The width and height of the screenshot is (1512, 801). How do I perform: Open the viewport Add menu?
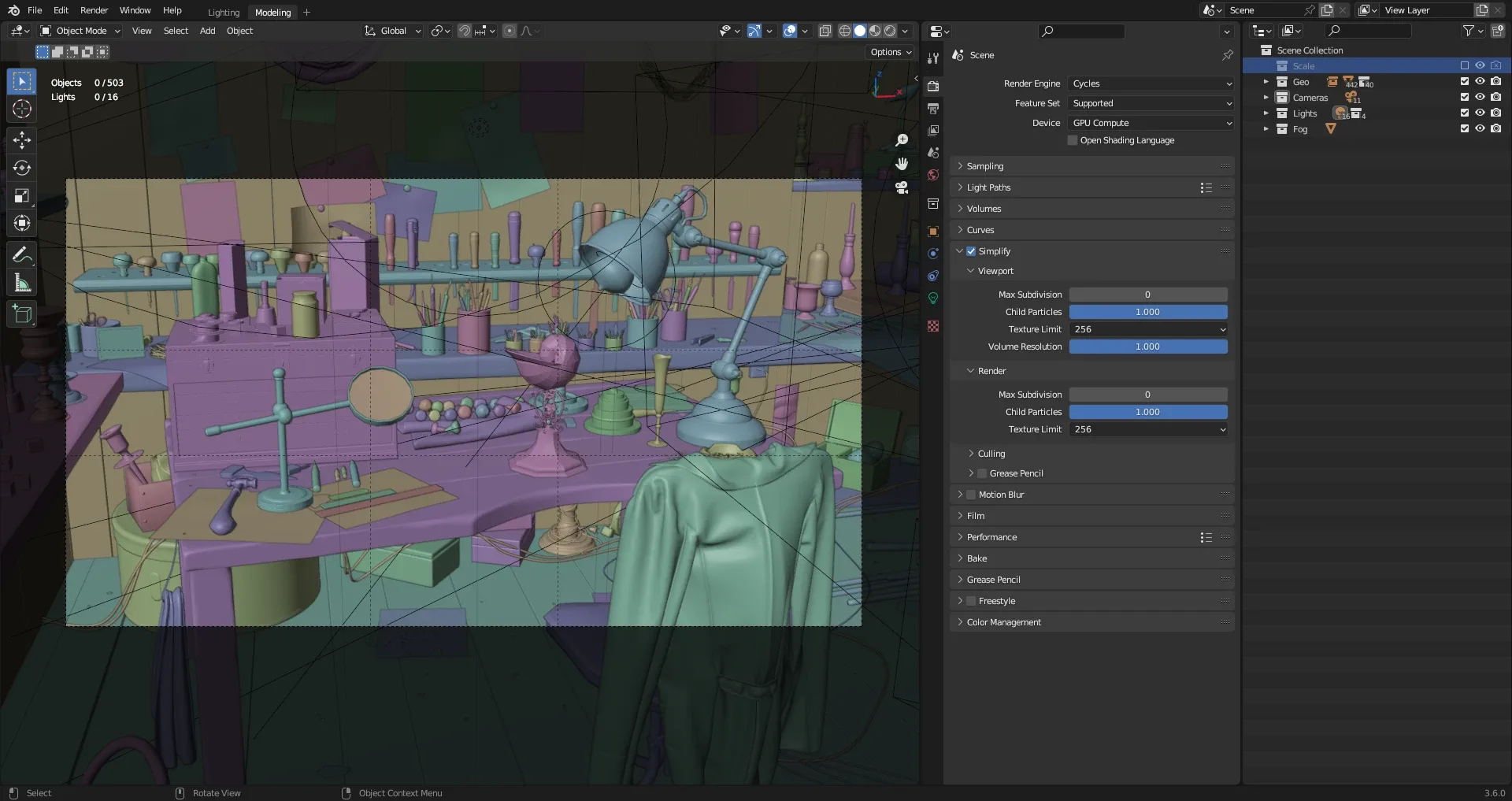pyautogui.click(x=207, y=31)
